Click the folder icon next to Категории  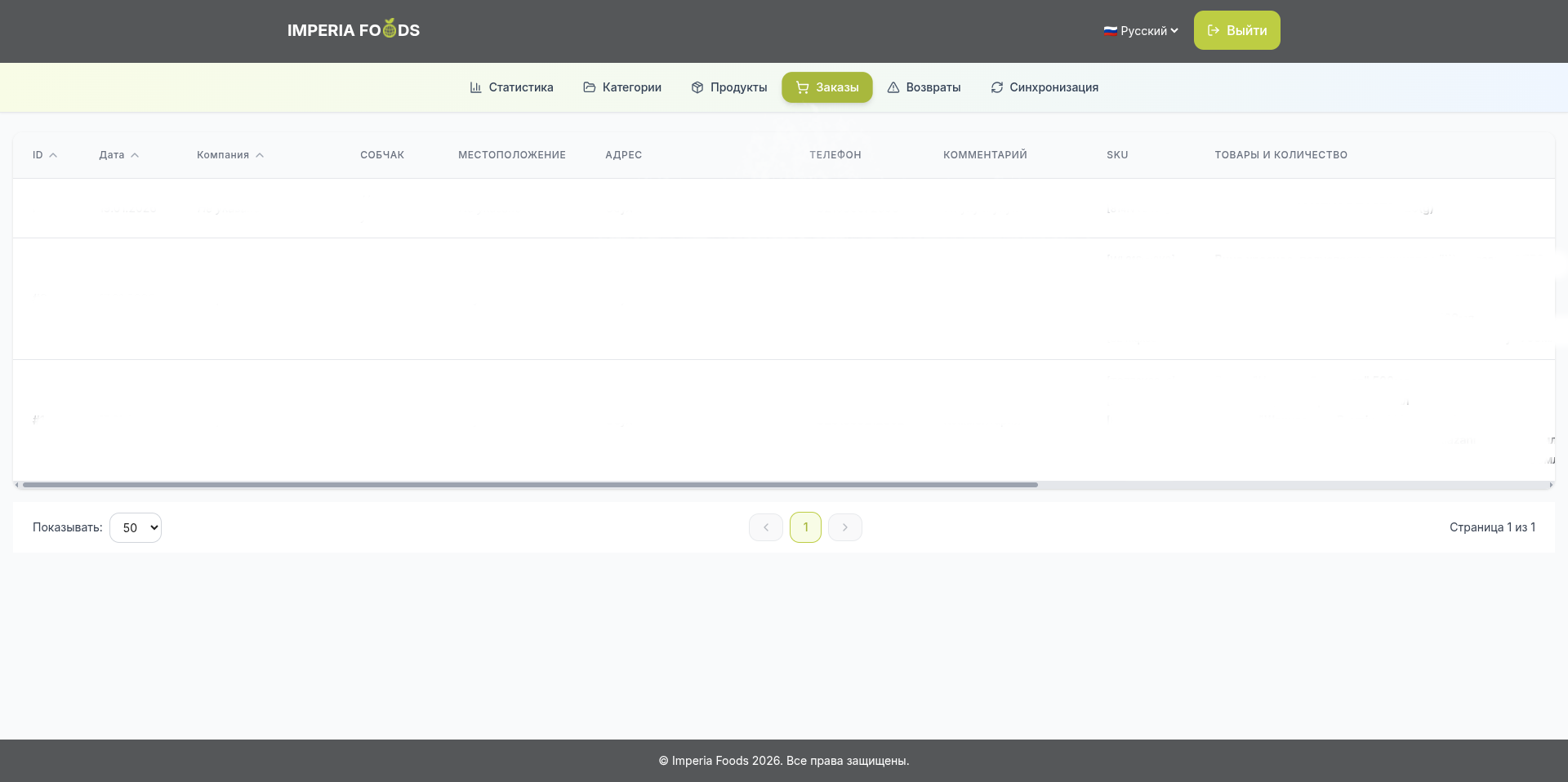click(x=590, y=87)
